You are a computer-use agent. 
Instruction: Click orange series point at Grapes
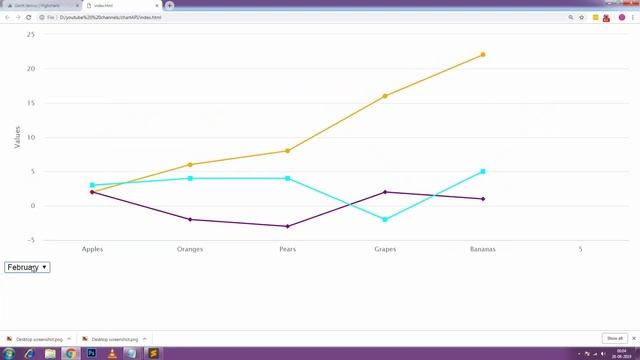coord(385,96)
